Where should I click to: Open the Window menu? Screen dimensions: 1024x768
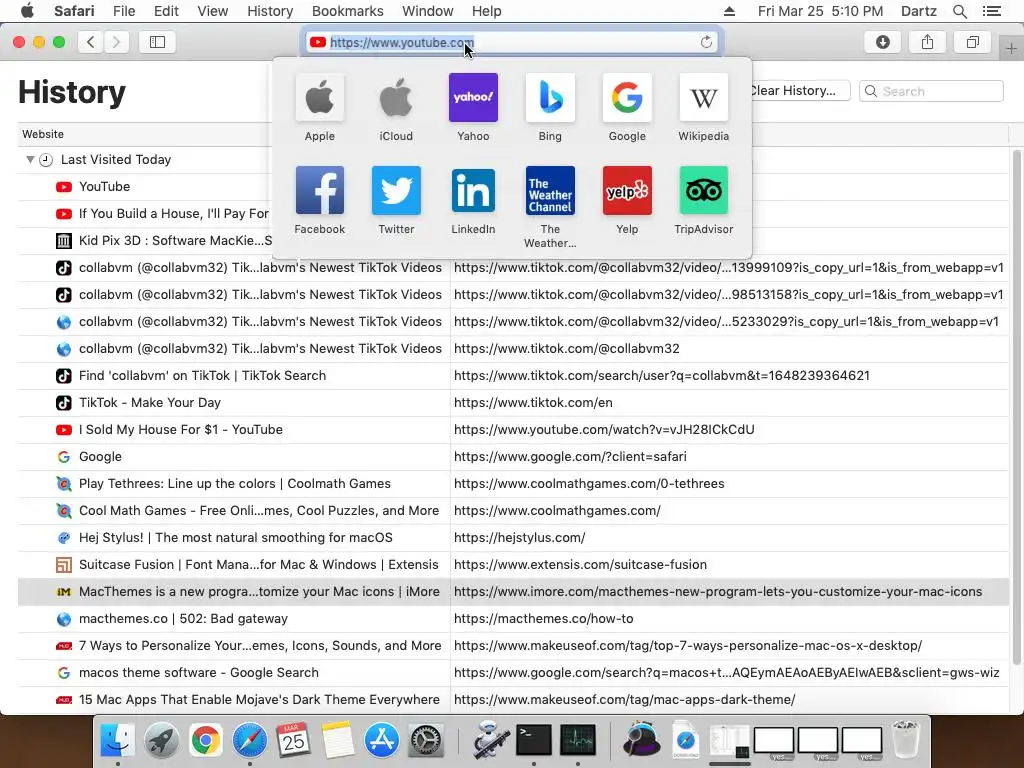(x=427, y=11)
